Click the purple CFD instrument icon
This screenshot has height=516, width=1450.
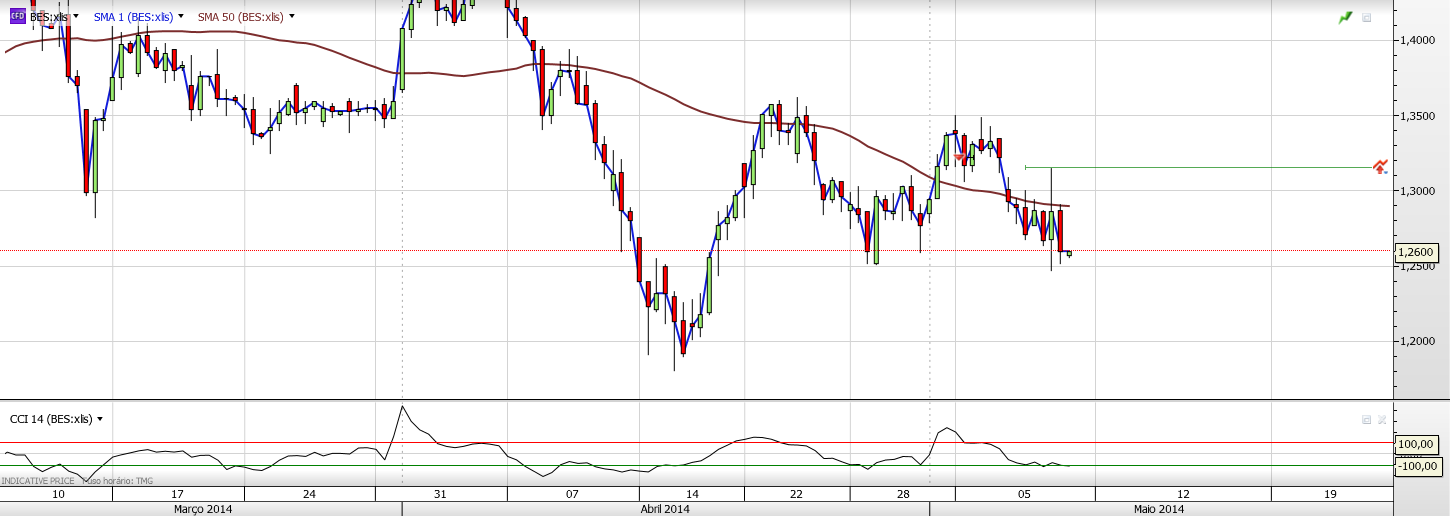point(17,17)
